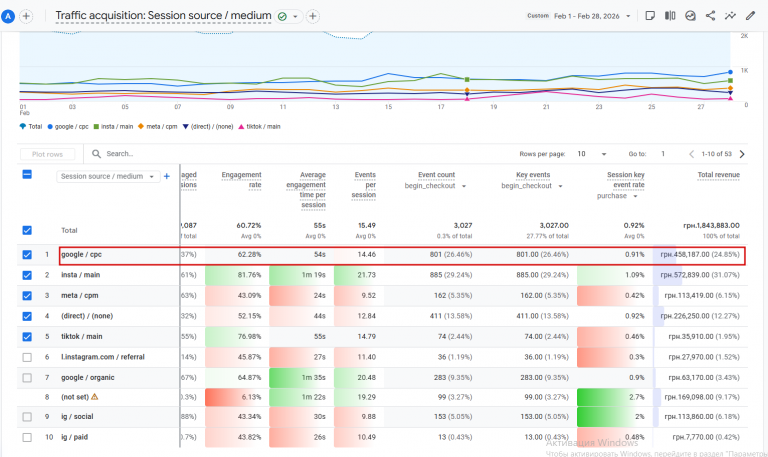Click the google / cpc row label
The height and width of the screenshot is (457, 768).
pyautogui.click(x=81, y=255)
